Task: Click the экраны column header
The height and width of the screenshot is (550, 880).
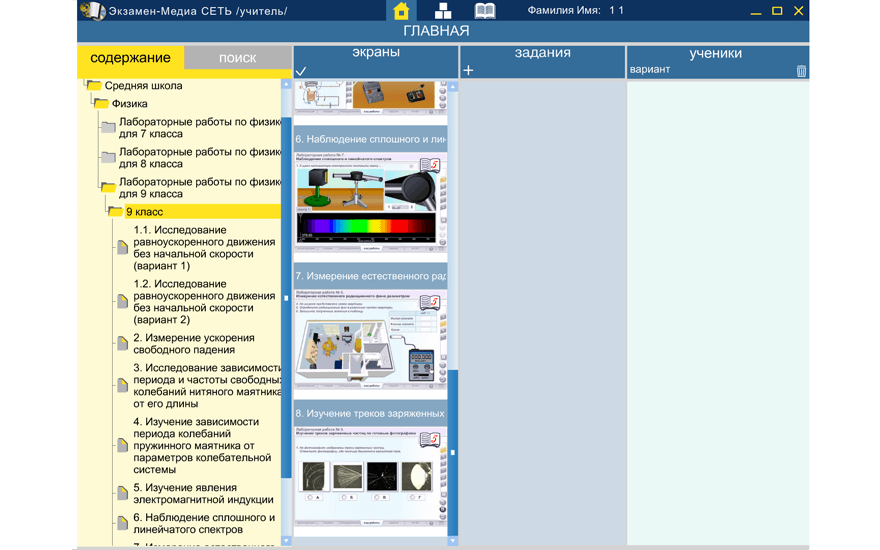Action: 375,53
